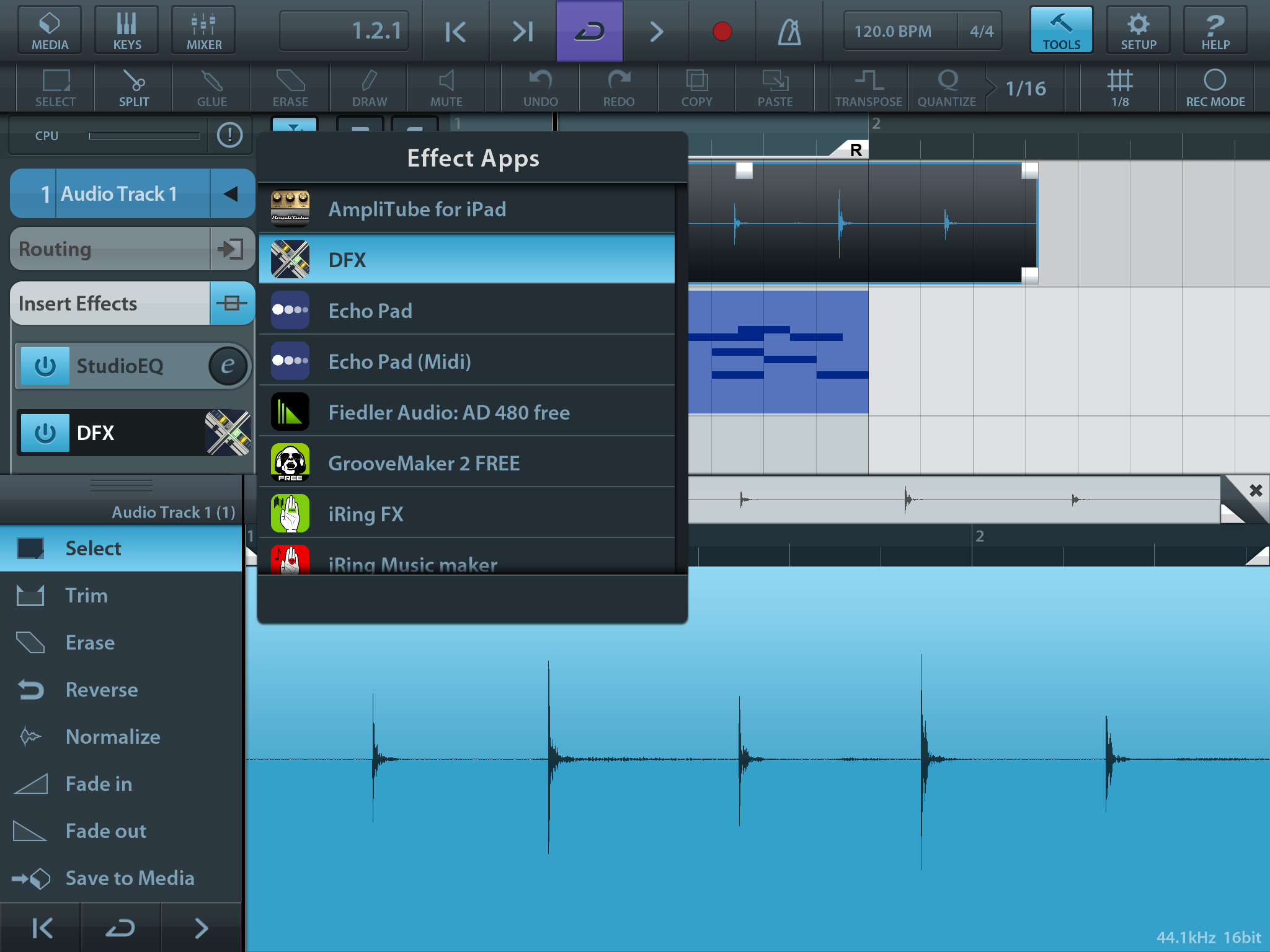Jump to project start in top transport
This screenshot has height=952, width=1270.
[456, 31]
